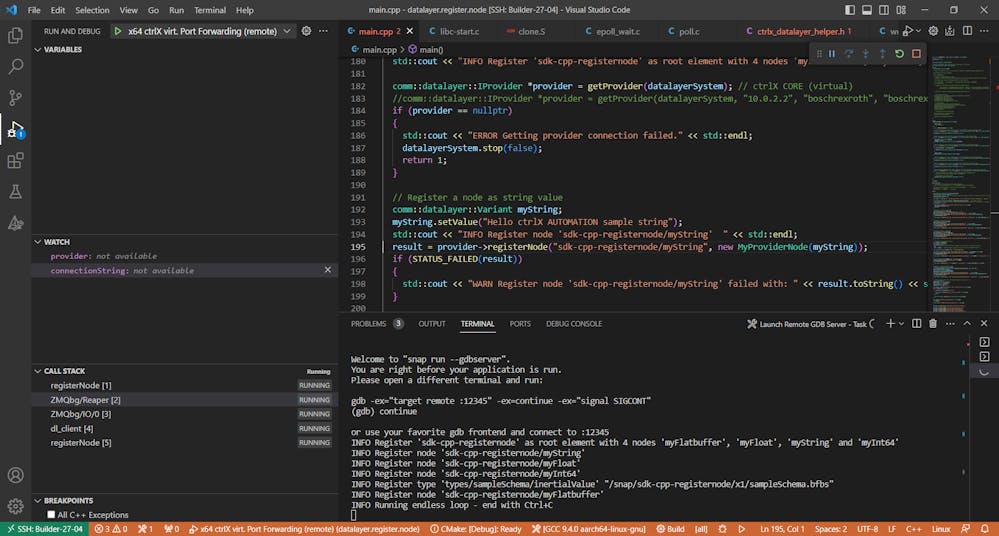Image resolution: width=999 pixels, height=536 pixels.
Task: Switch to the Debug Console tab
Action: click(574, 324)
